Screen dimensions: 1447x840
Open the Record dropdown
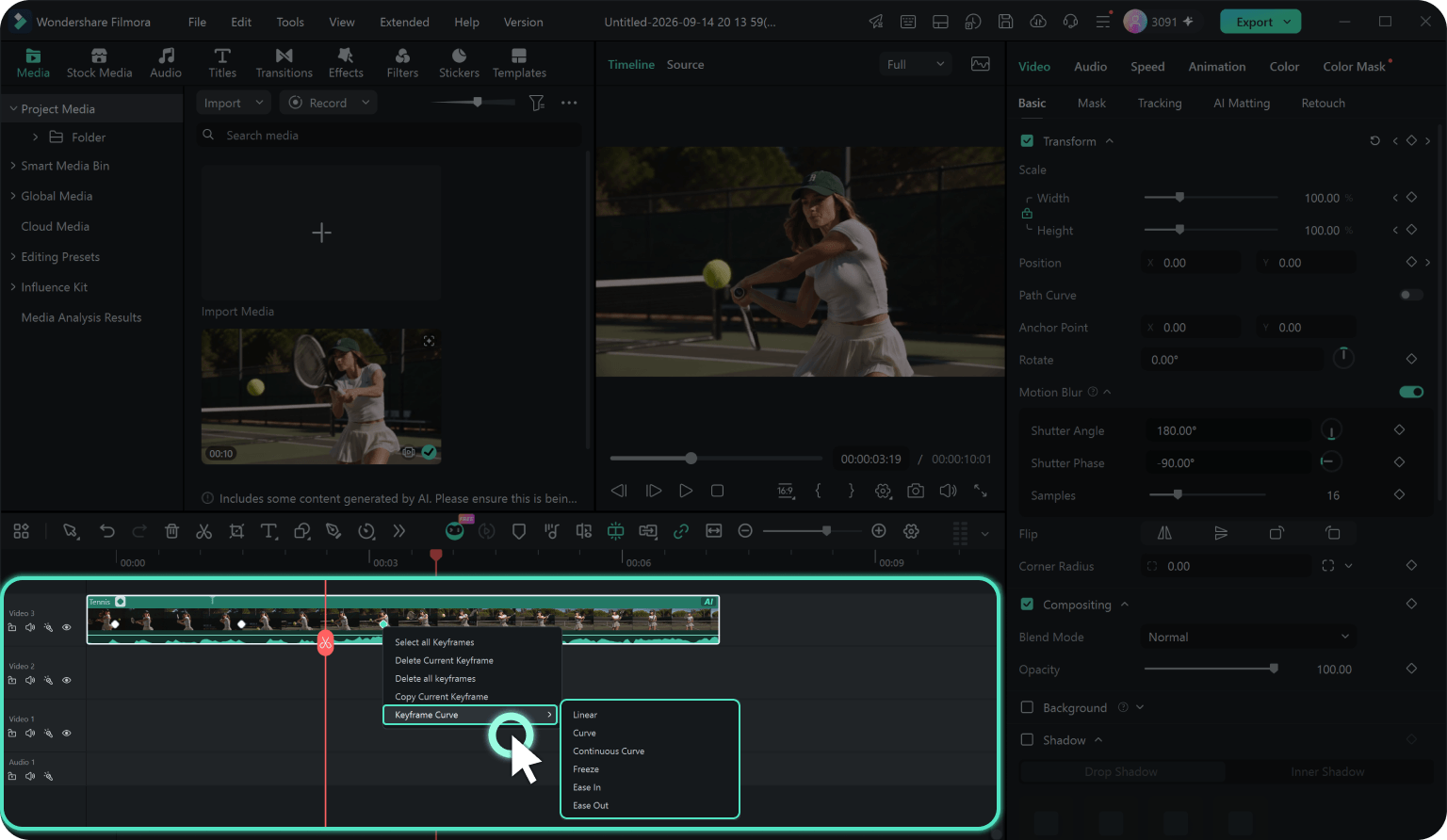pos(329,103)
